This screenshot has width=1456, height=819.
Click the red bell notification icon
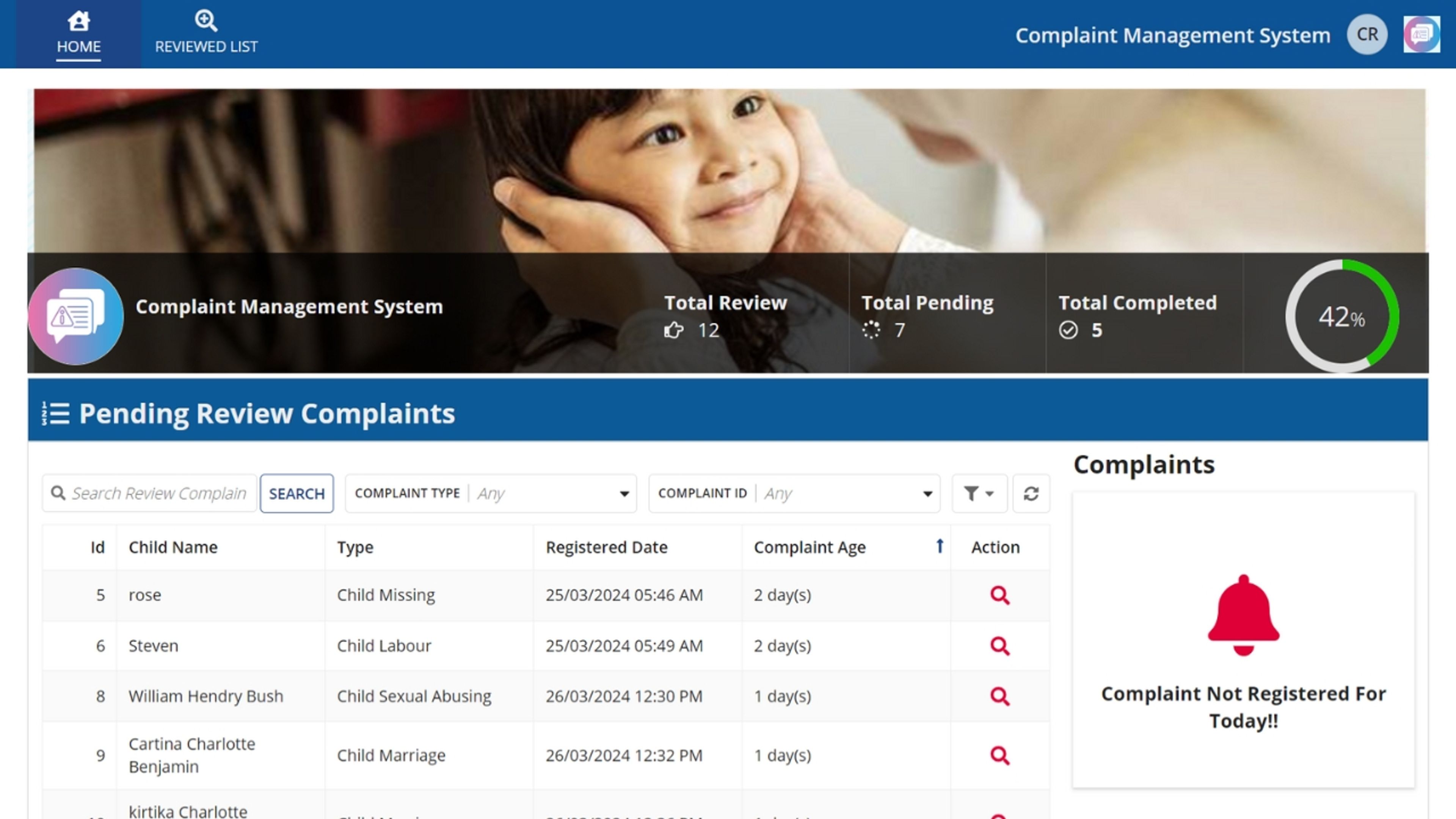click(1244, 615)
